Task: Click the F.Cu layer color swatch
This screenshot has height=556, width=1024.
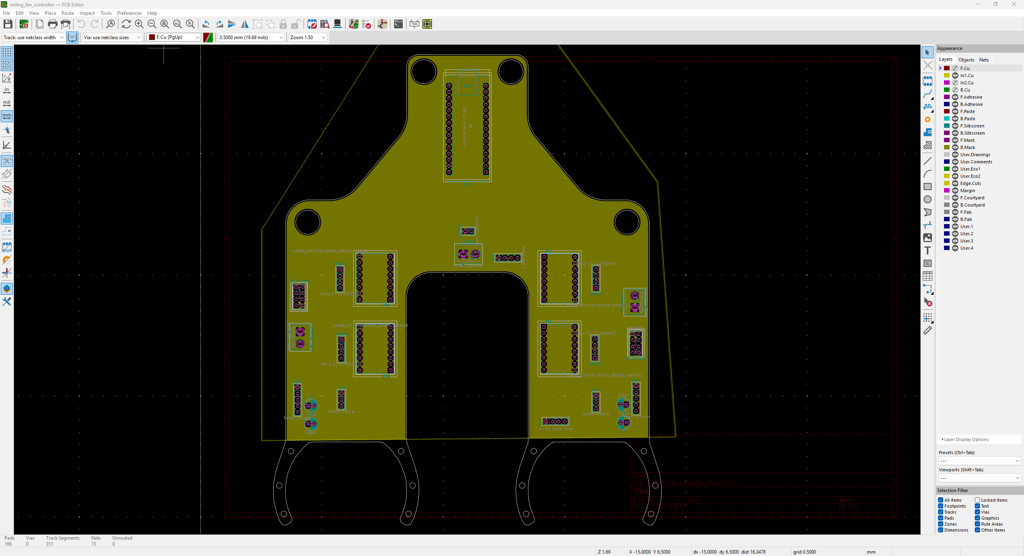Action: [x=947, y=69]
